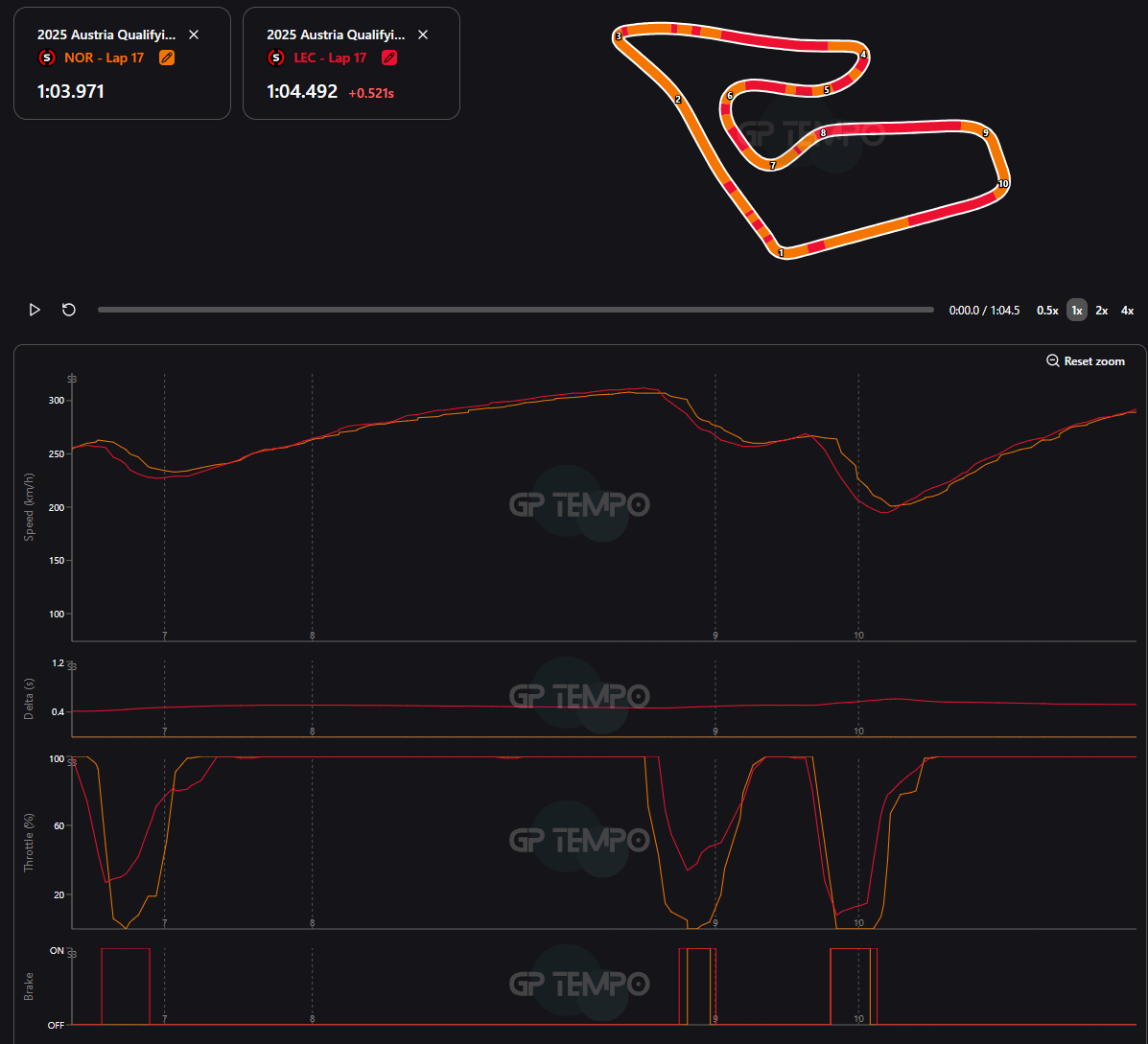Select turn 10 marker on track map
1148x1044 pixels.
[x=1003, y=184]
